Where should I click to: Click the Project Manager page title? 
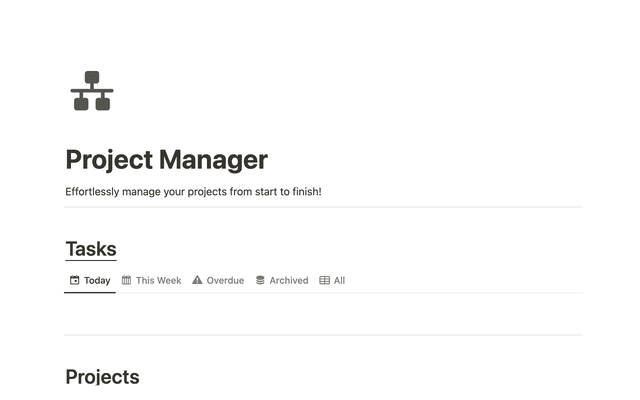pyautogui.click(x=166, y=159)
